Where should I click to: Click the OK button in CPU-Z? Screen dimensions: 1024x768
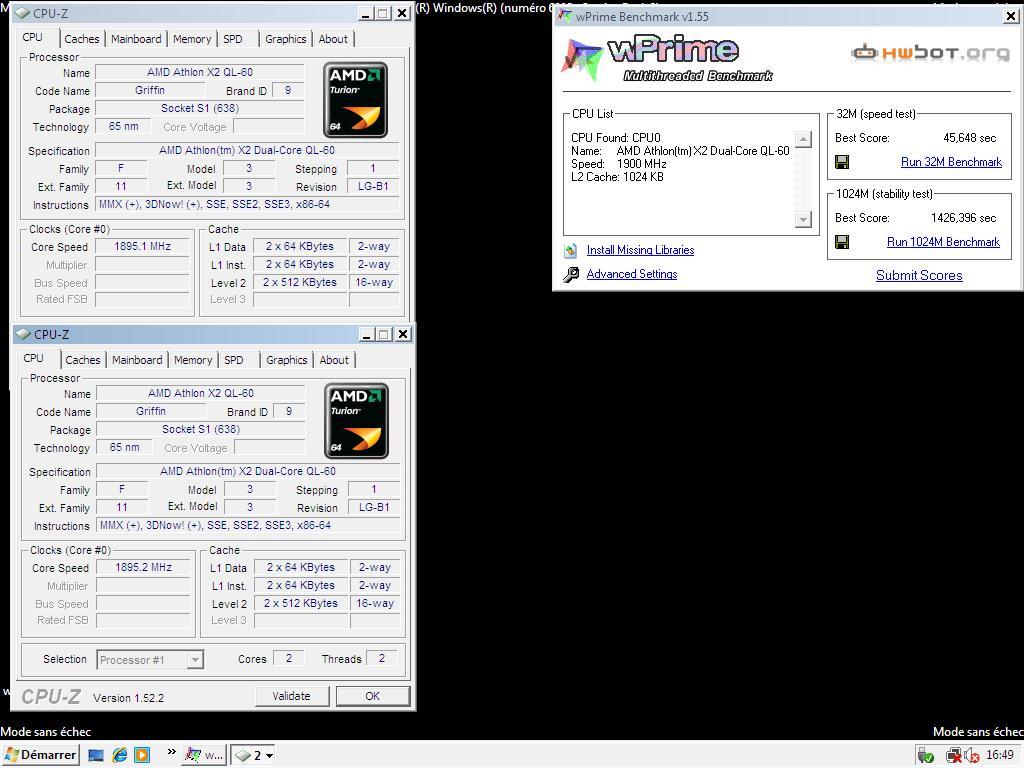(373, 696)
